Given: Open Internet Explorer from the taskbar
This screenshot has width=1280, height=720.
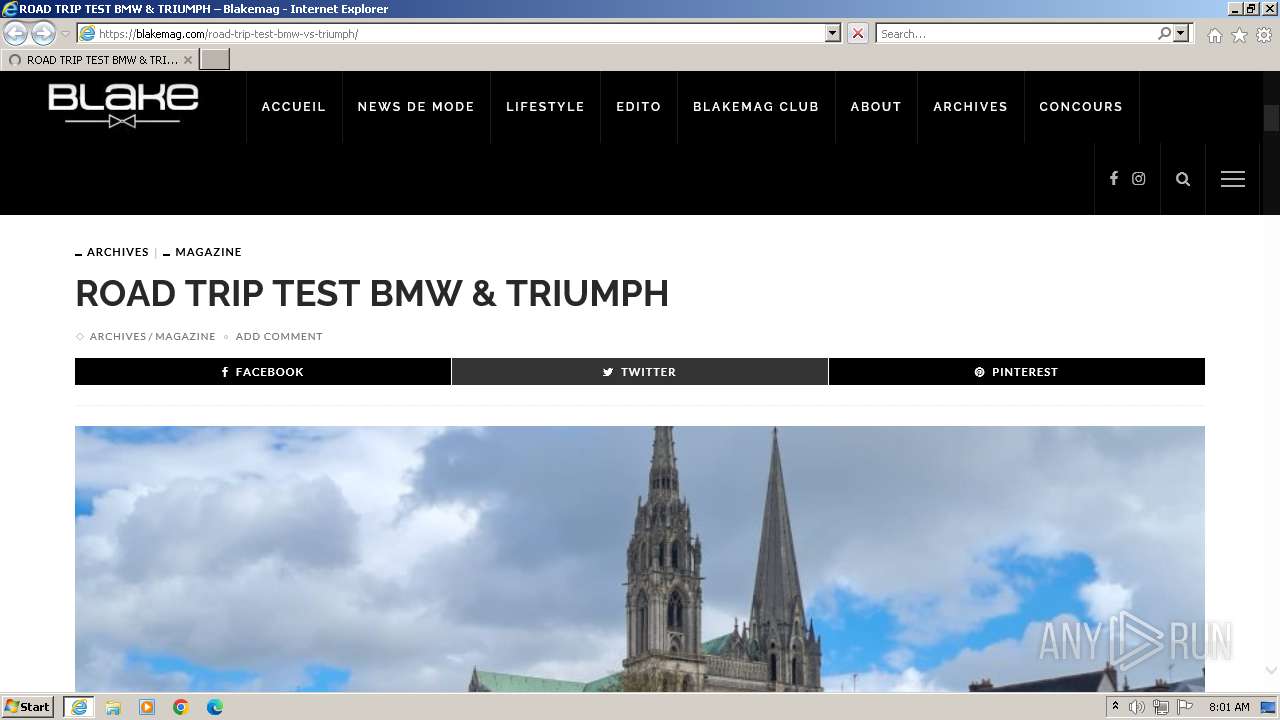Looking at the screenshot, I should (x=79, y=707).
